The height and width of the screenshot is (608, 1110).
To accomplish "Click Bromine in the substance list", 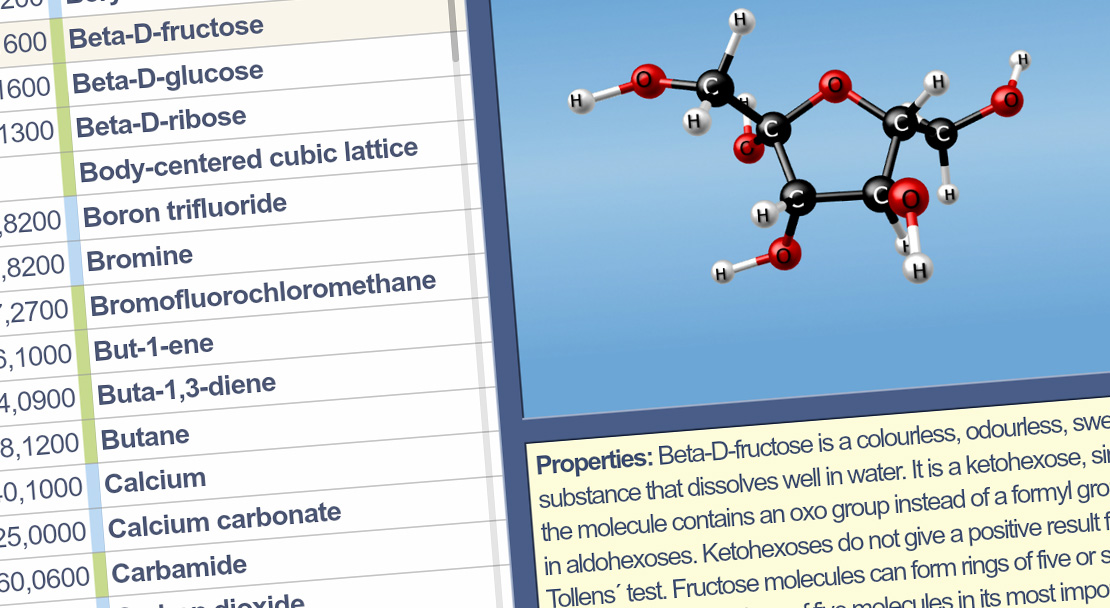I will point(140,259).
